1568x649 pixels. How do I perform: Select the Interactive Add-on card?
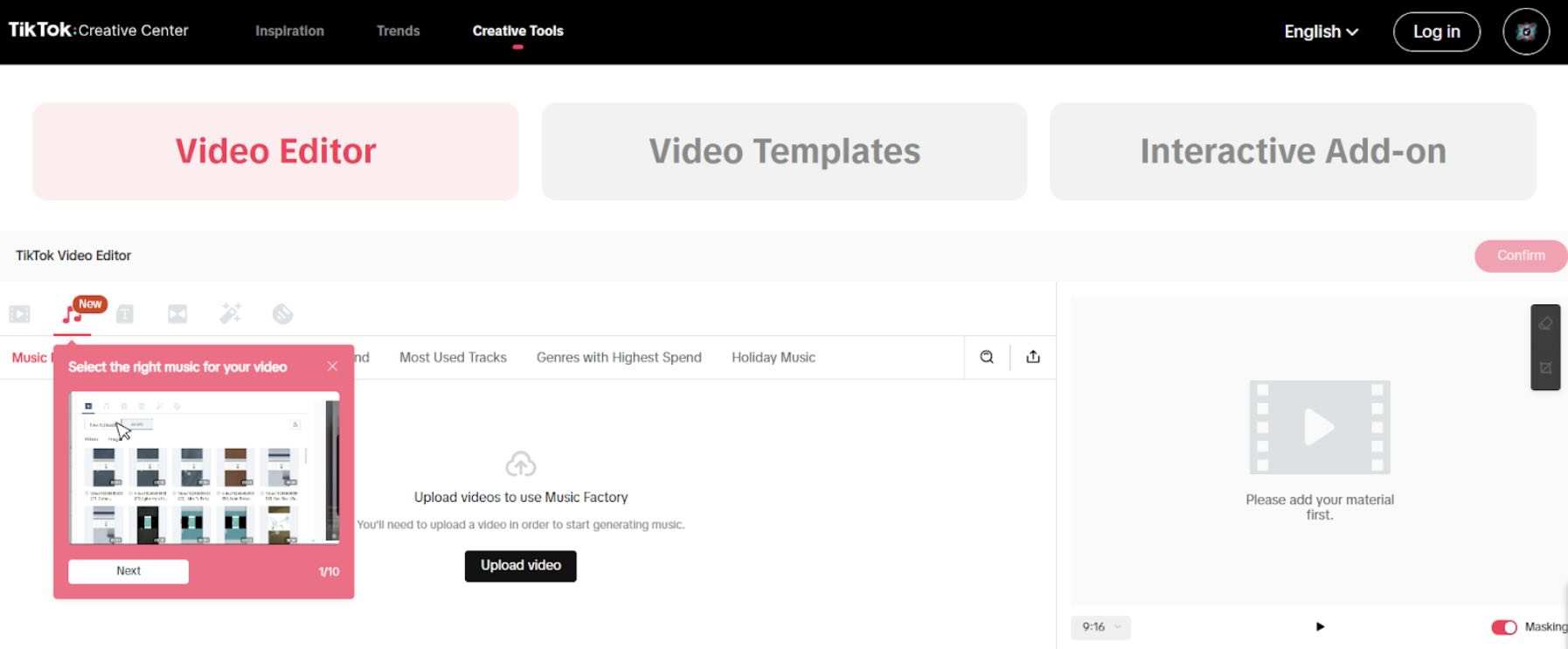(x=1293, y=151)
